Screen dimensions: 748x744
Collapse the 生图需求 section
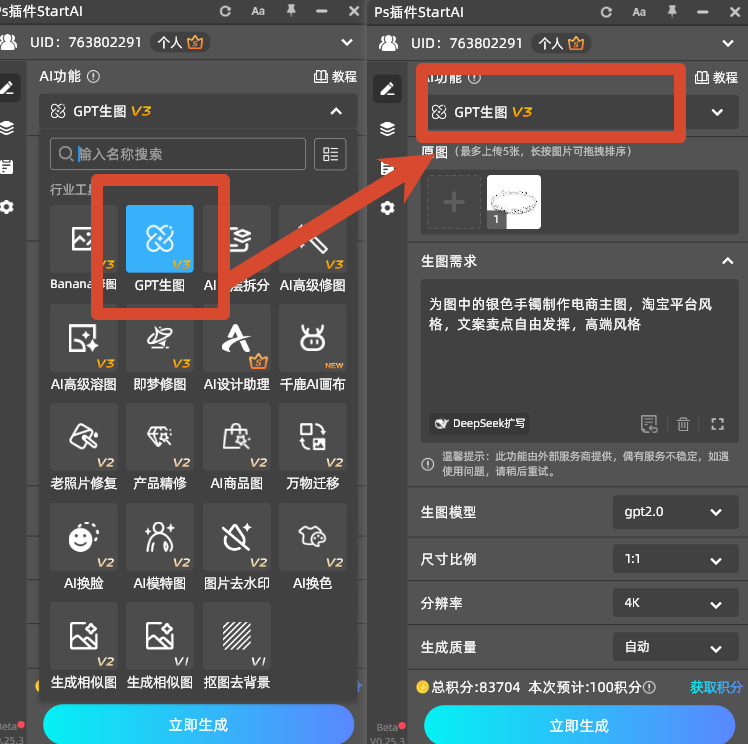(x=727, y=261)
